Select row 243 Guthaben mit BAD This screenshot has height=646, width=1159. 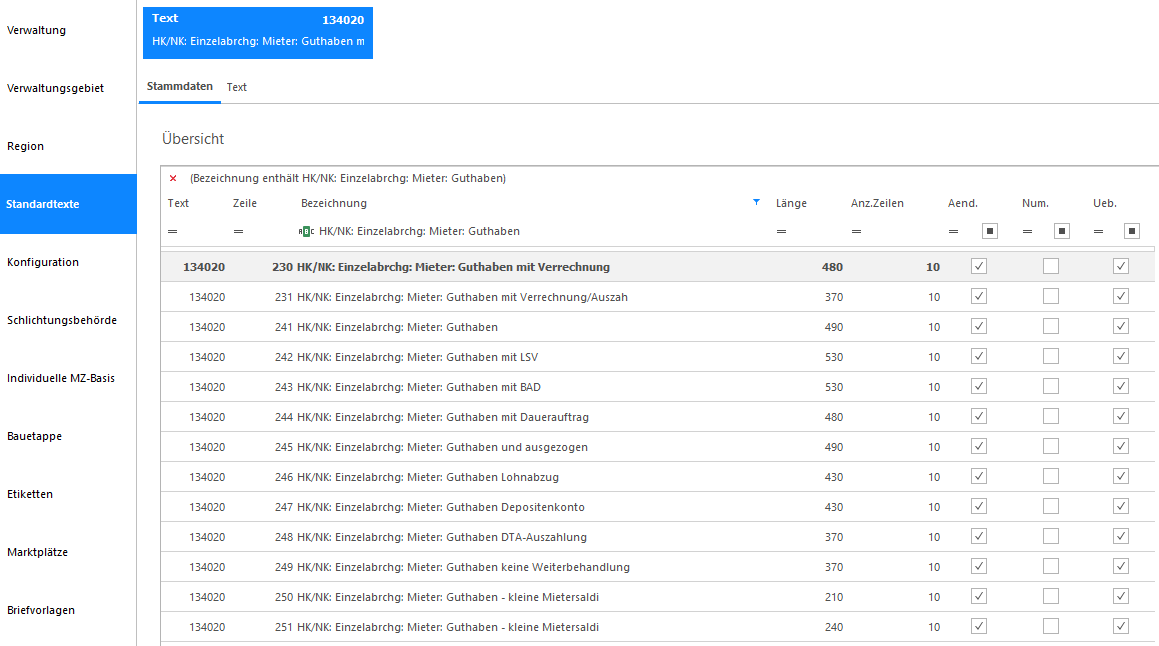(658, 387)
